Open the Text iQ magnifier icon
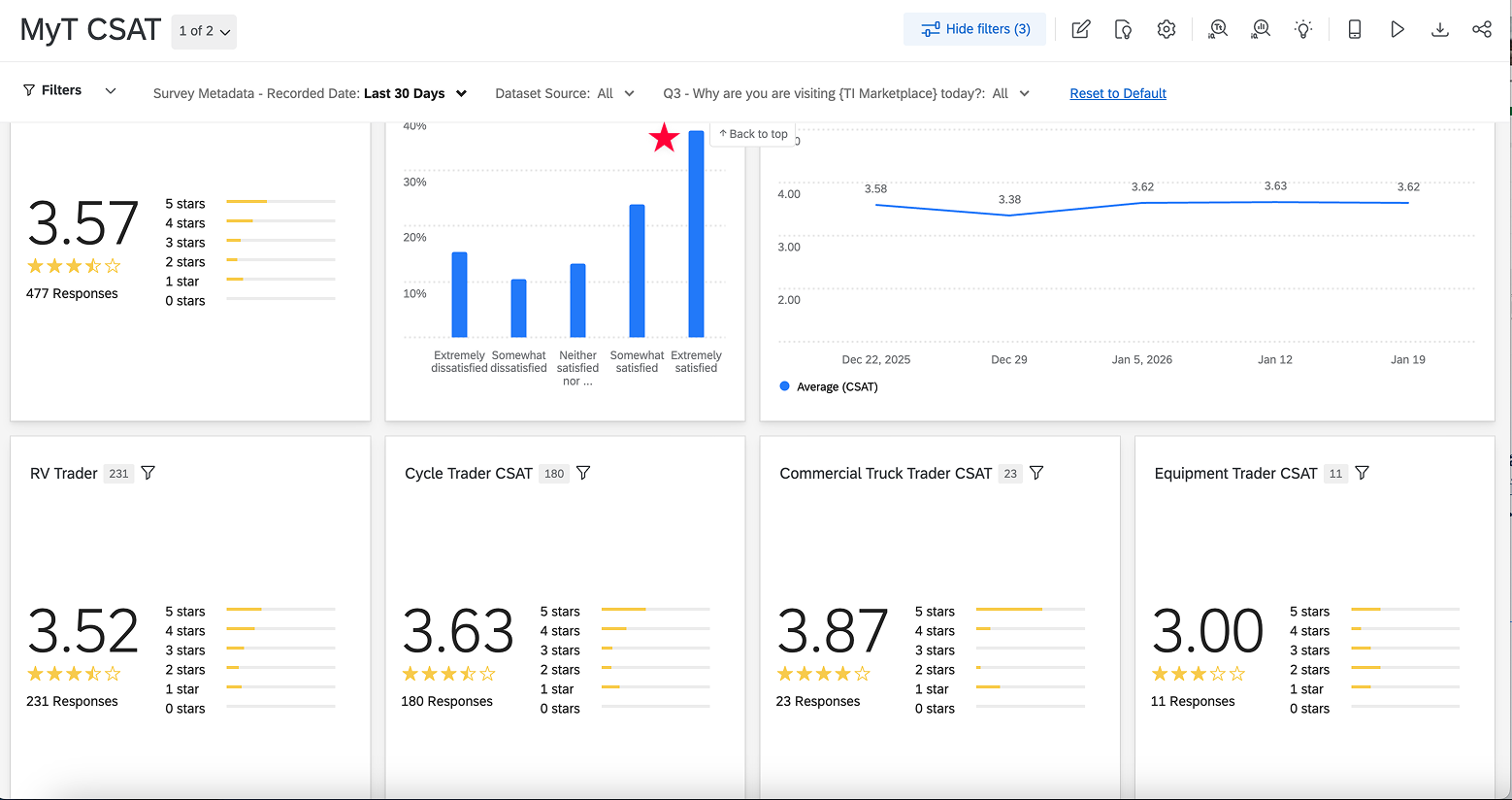Screen dimensions: 1512x800 click(x=1218, y=29)
